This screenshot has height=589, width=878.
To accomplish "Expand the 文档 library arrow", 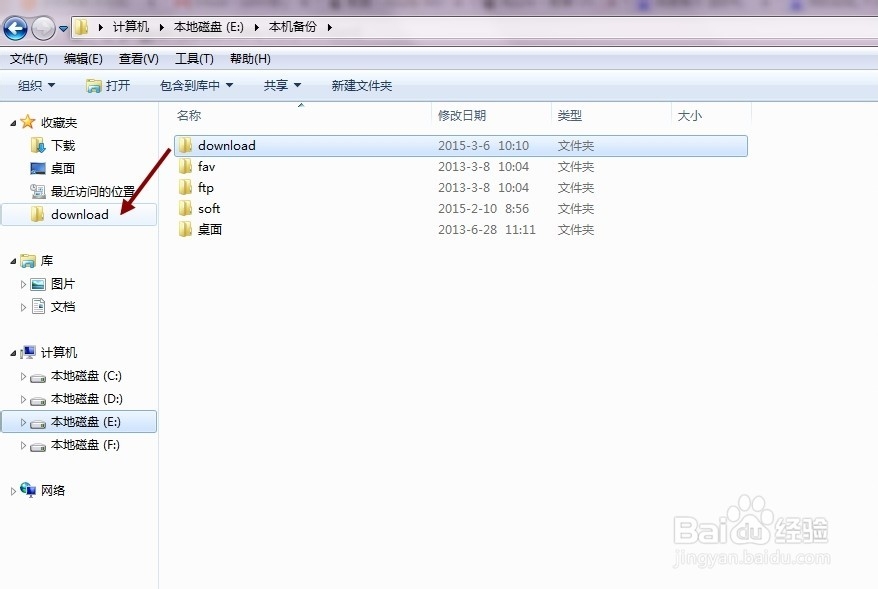I will tap(23, 307).
